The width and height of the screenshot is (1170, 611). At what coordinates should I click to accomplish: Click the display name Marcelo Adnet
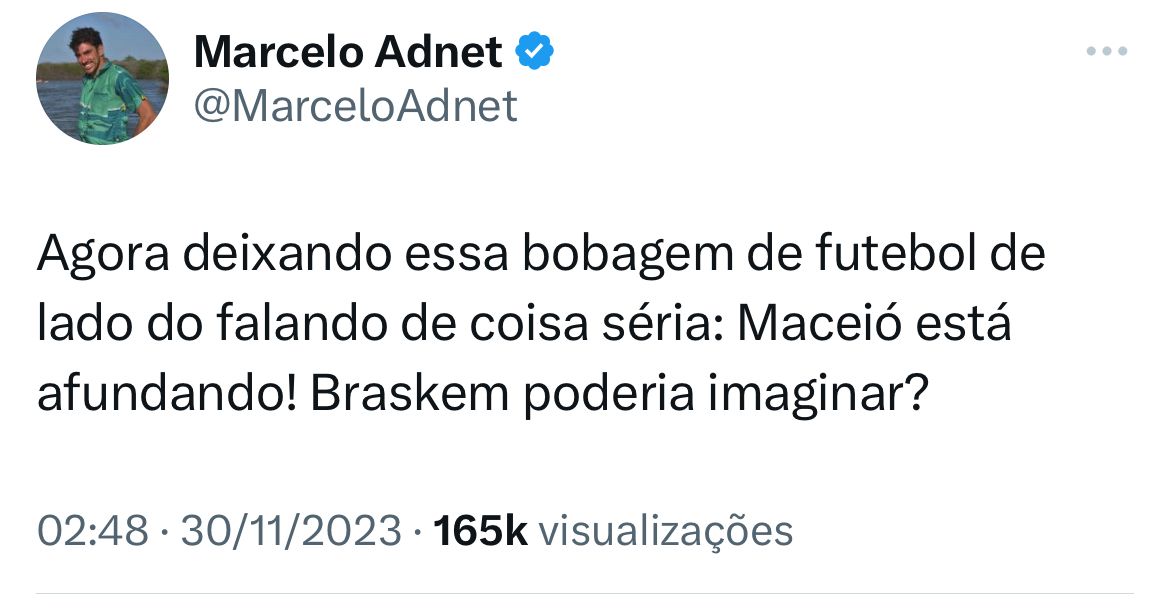point(348,52)
